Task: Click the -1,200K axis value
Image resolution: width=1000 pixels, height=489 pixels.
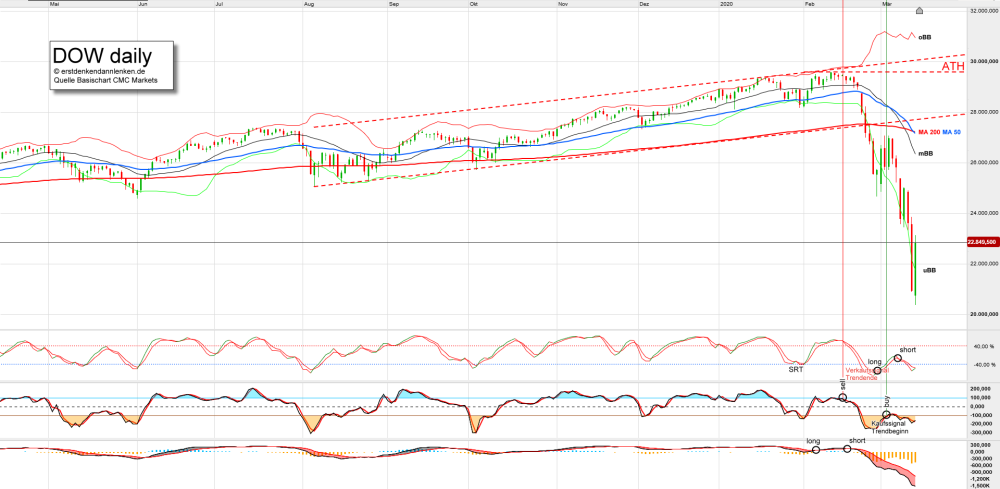Action: click(979, 478)
